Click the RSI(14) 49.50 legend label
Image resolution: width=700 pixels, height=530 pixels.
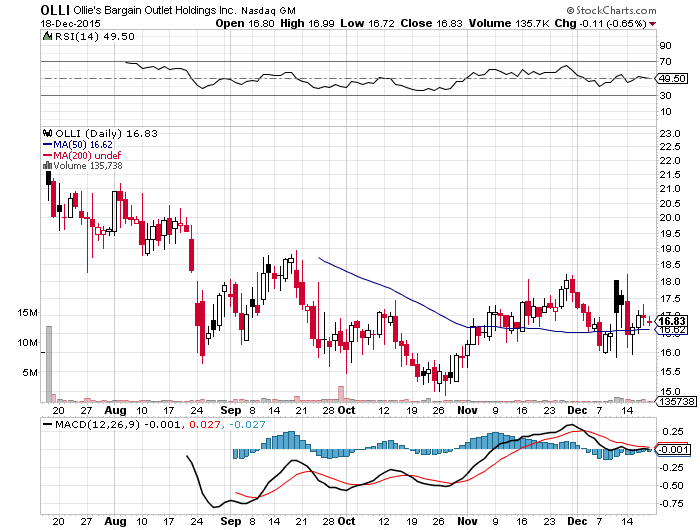(95, 36)
